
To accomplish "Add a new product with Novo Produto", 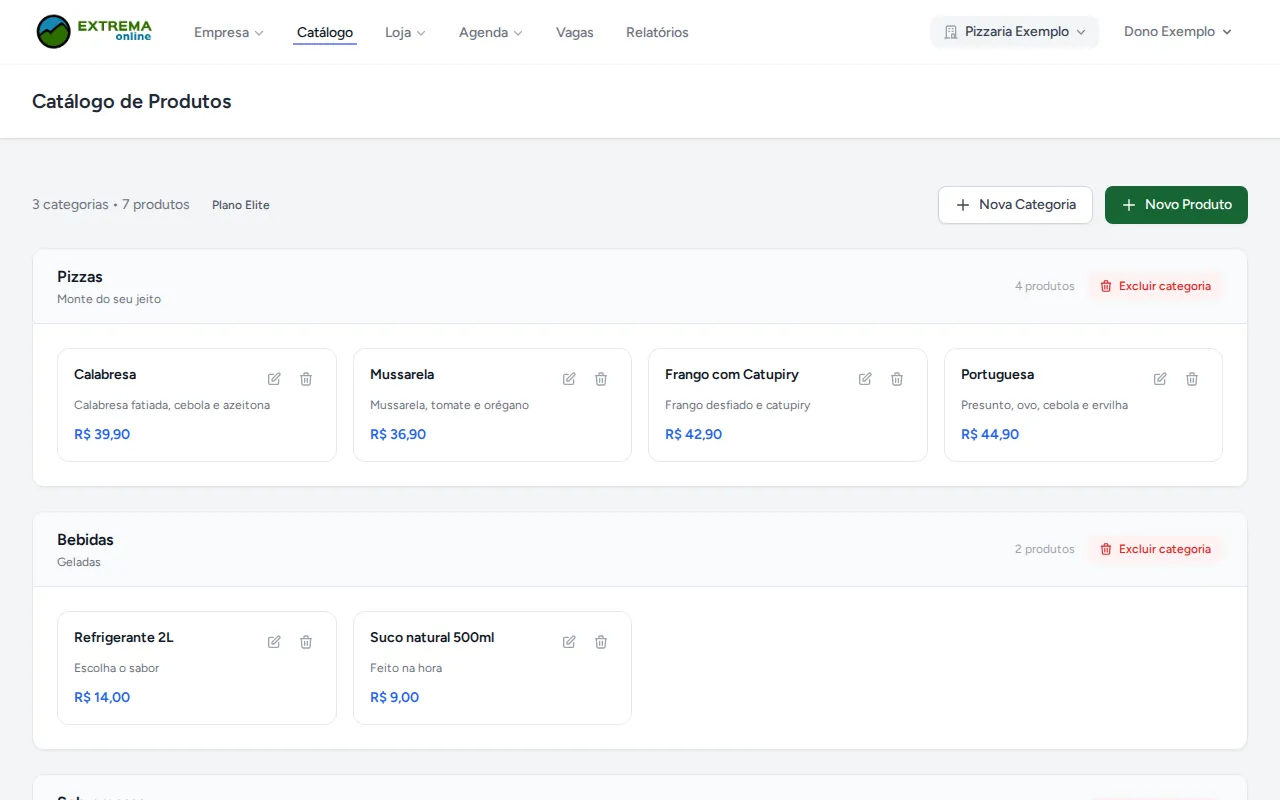I will coord(1176,205).
